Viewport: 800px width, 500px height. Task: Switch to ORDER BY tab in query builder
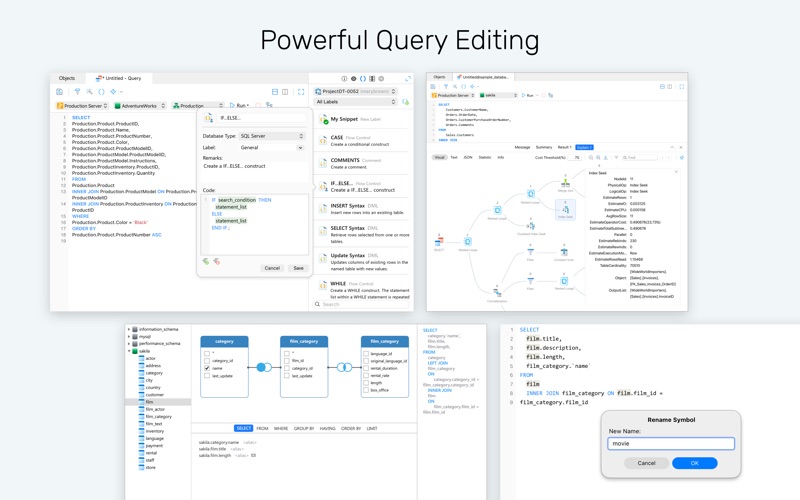(351, 429)
